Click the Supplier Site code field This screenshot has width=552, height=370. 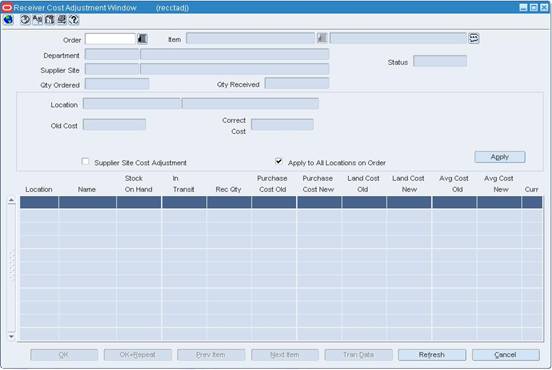click(112, 69)
